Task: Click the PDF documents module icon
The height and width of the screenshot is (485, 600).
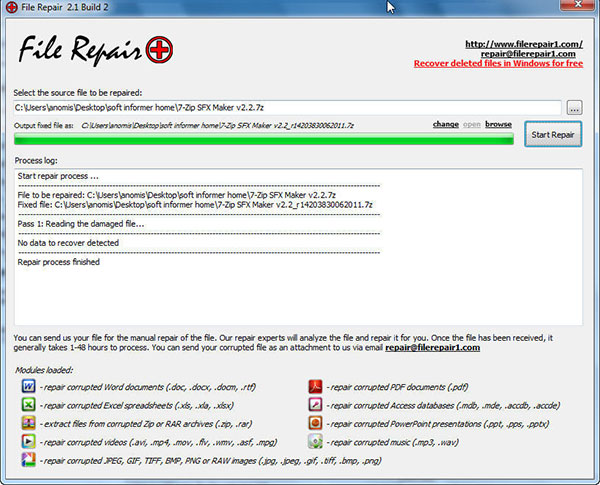Action: pyautogui.click(x=315, y=386)
